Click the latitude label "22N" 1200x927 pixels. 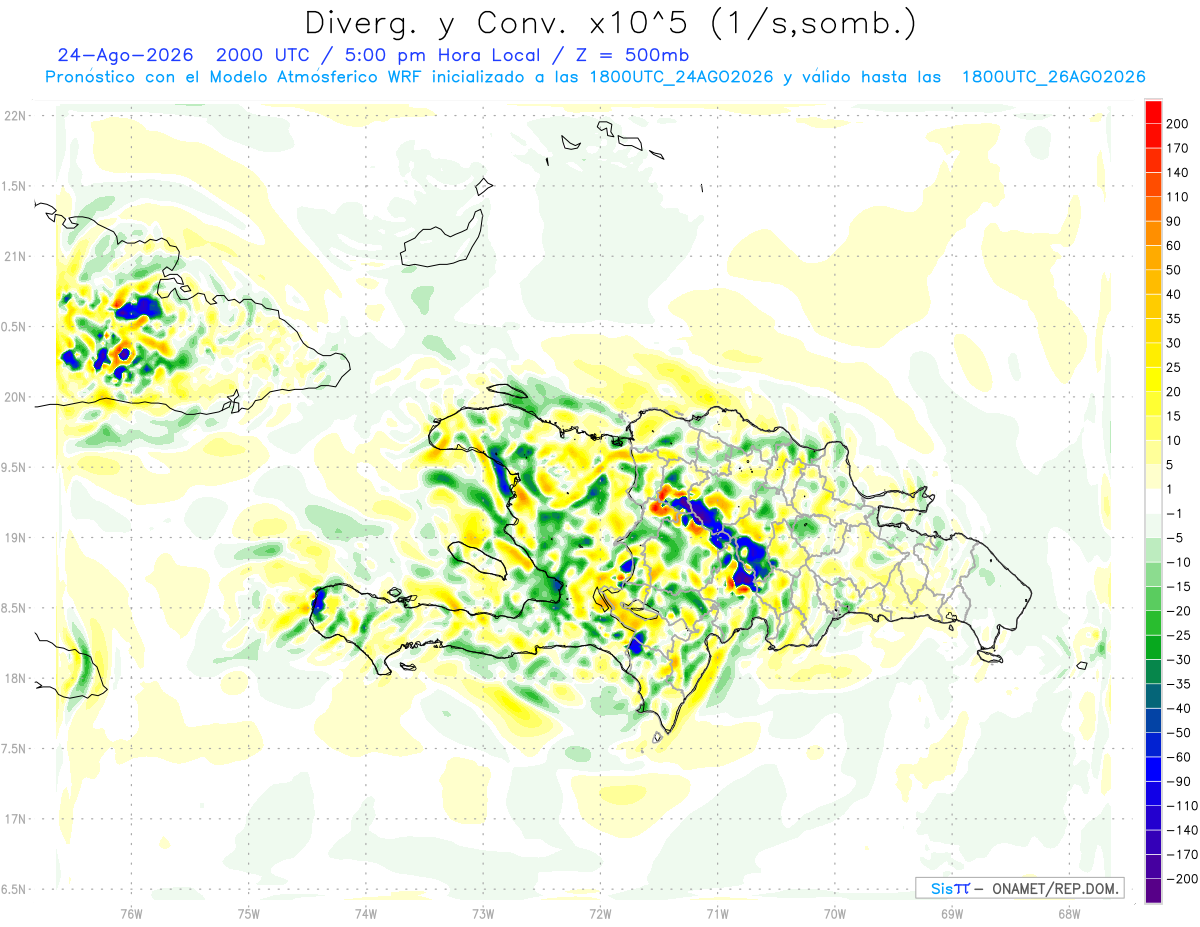[x=15, y=115]
